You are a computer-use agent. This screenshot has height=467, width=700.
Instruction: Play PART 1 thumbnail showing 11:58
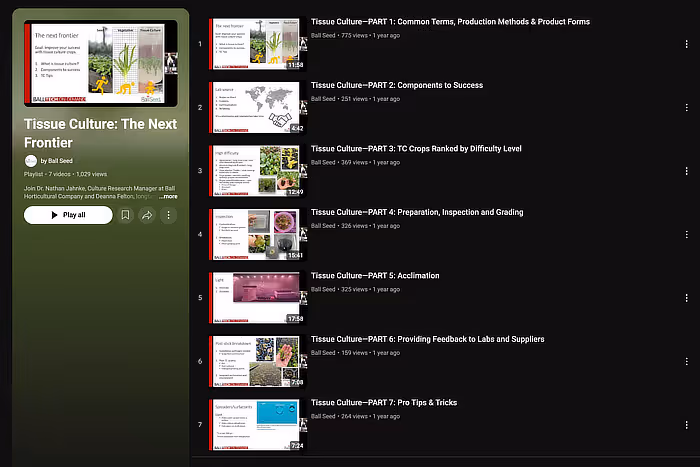[x=258, y=44]
